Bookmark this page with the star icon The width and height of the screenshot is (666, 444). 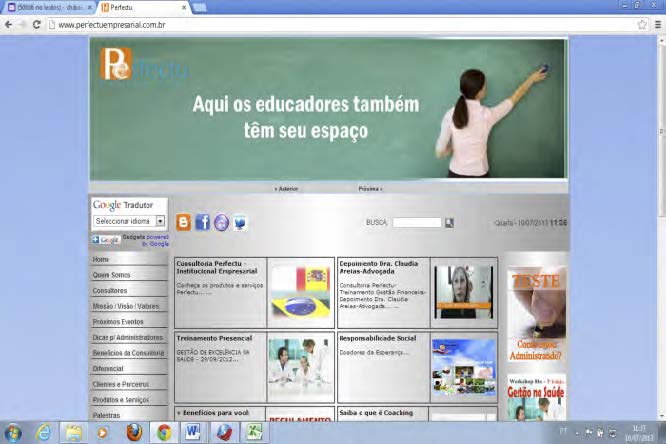click(642, 24)
